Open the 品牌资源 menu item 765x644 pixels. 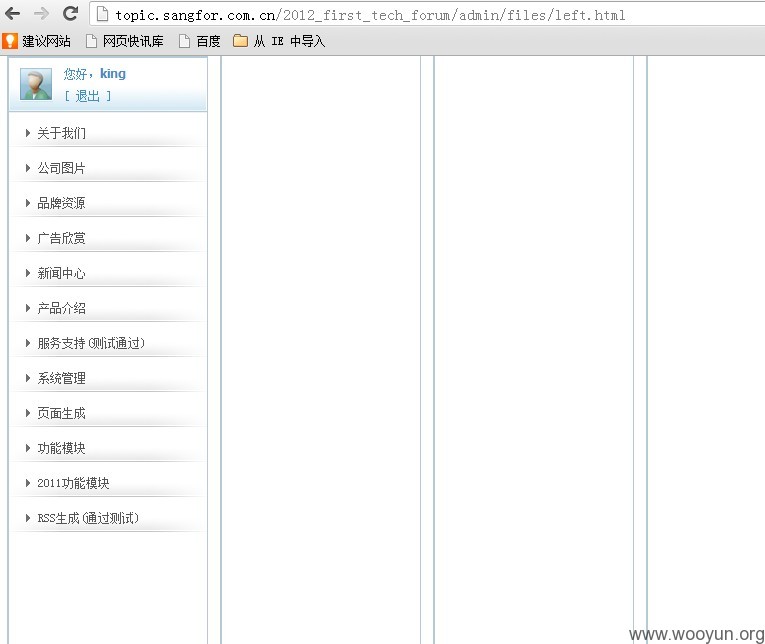61,203
